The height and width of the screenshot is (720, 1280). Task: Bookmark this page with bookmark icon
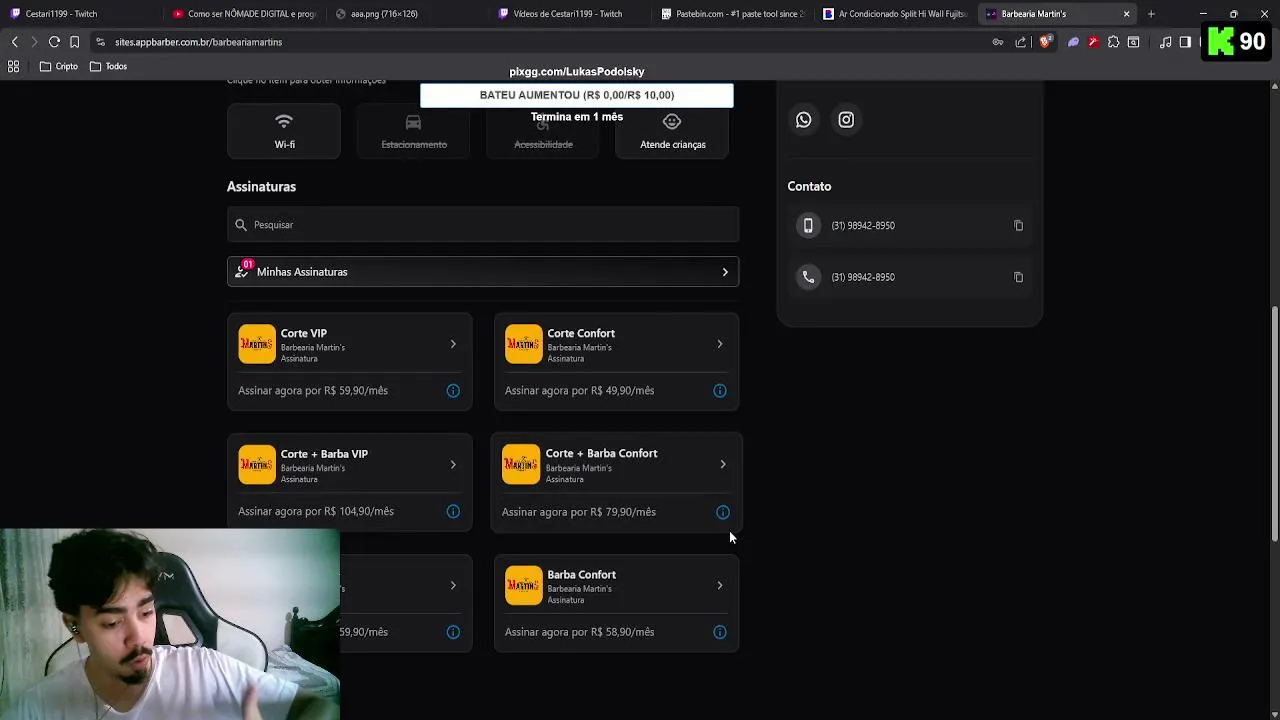click(74, 42)
